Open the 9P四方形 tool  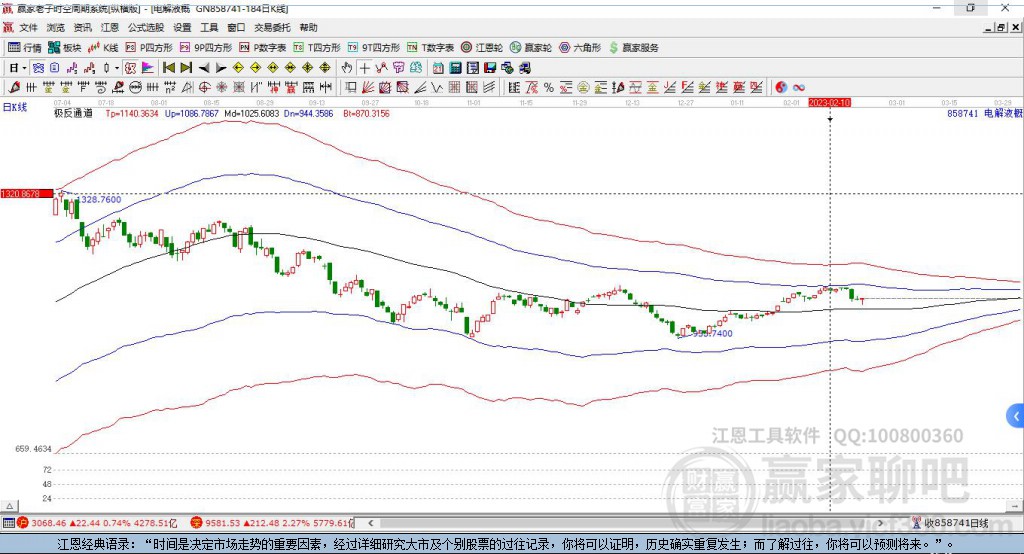[x=206, y=48]
